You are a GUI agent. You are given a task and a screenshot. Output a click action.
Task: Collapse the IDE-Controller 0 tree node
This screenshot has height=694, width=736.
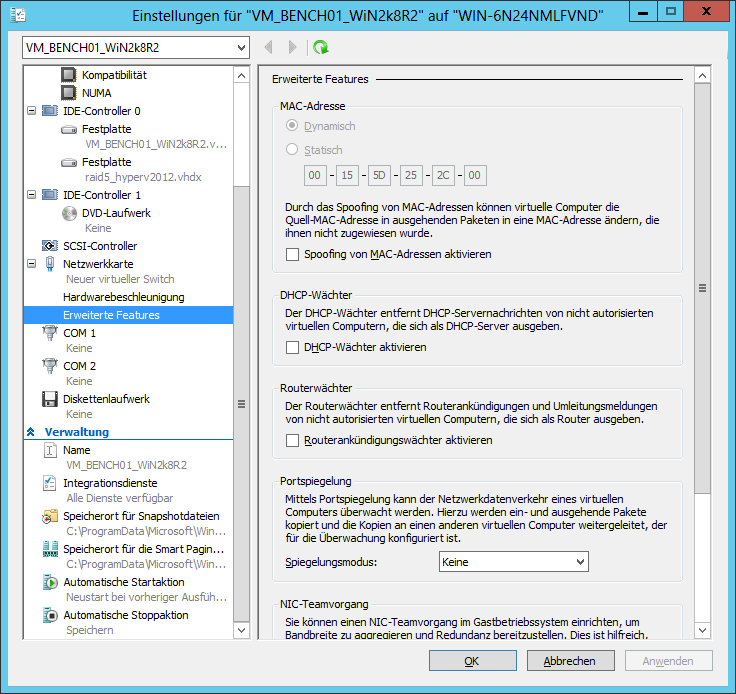point(31,111)
